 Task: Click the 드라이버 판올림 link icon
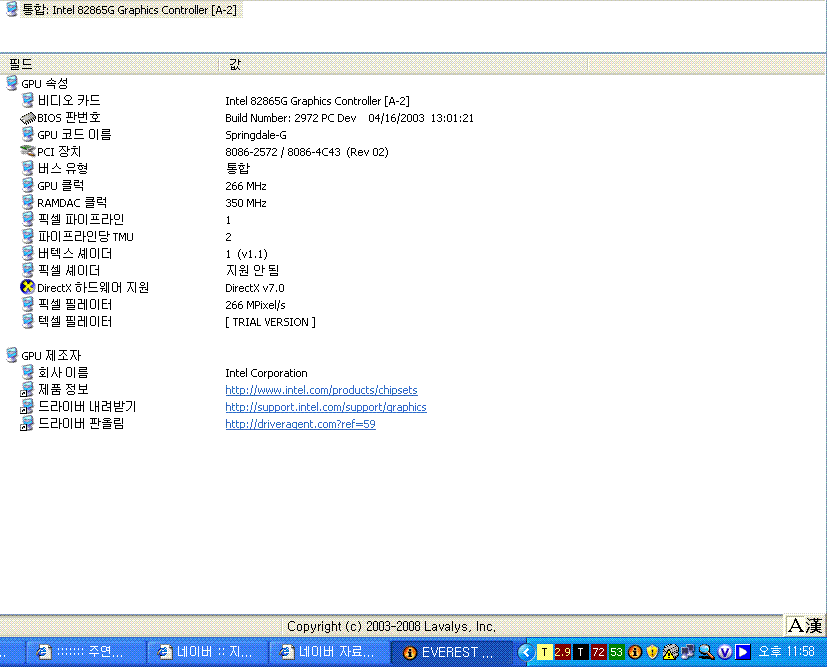click(x=27, y=423)
